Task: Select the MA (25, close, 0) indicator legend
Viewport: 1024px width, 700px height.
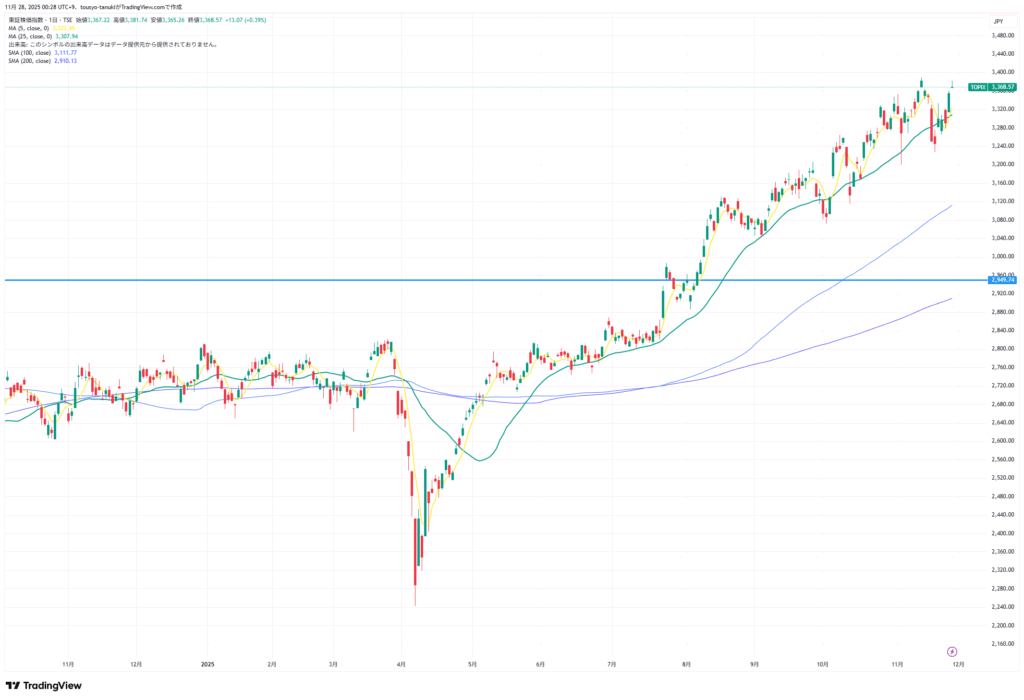Action: (25, 36)
